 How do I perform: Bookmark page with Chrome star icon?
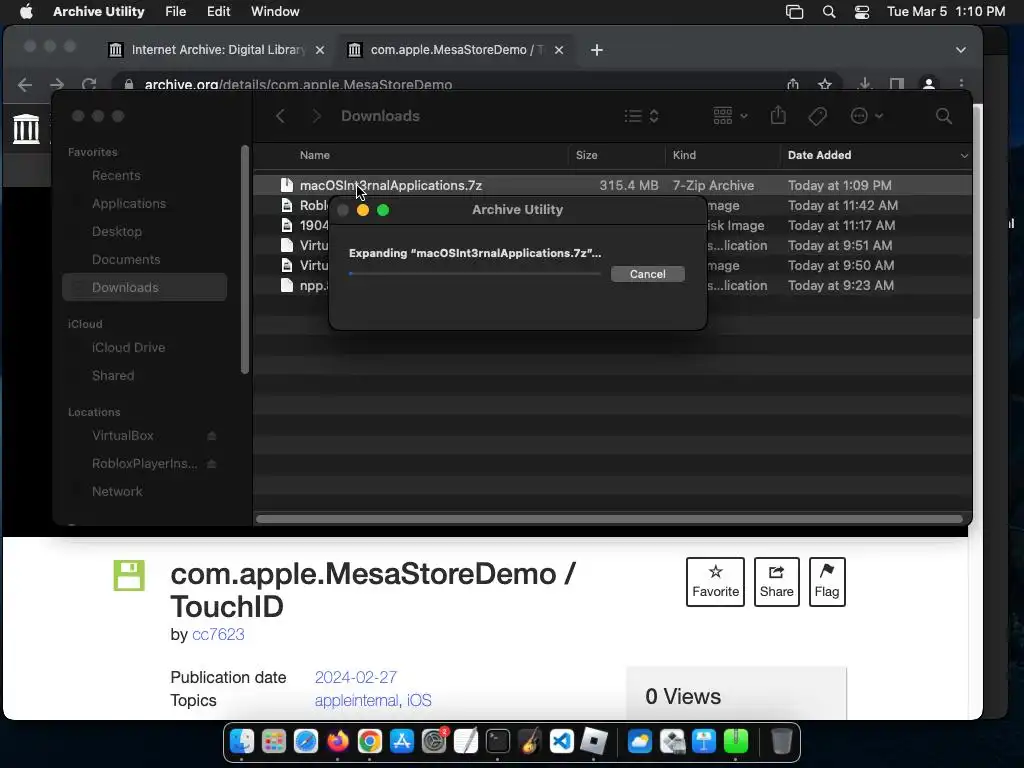tap(825, 84)
